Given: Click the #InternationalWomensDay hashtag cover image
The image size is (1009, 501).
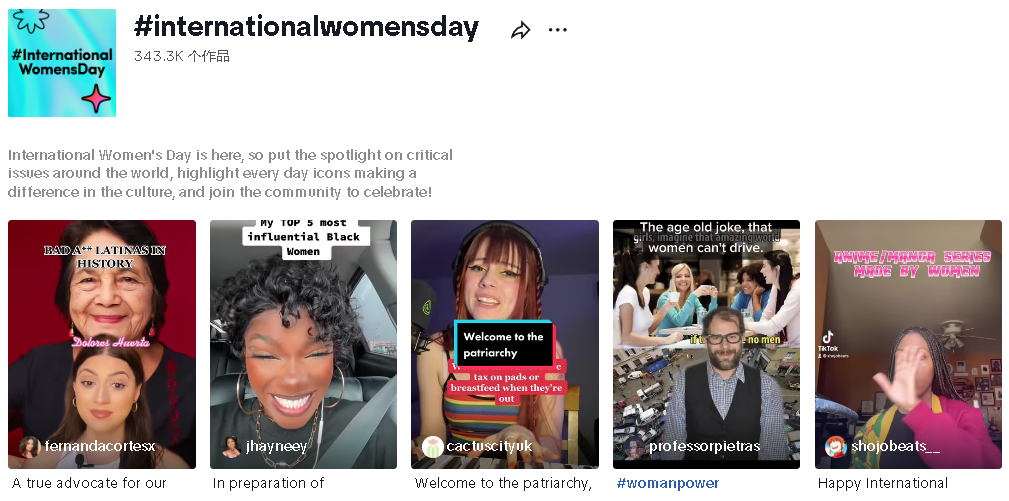Looking at the screenshot, I should pyautogui.click(x=62, y=62).
